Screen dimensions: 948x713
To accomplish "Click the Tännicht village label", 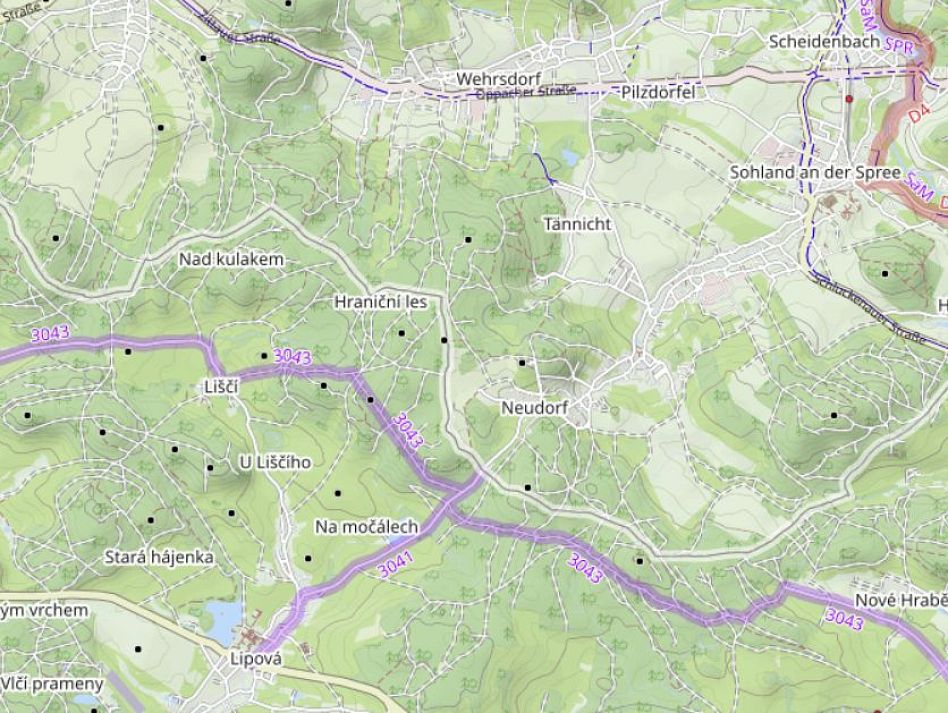I will tap(577, 224).
